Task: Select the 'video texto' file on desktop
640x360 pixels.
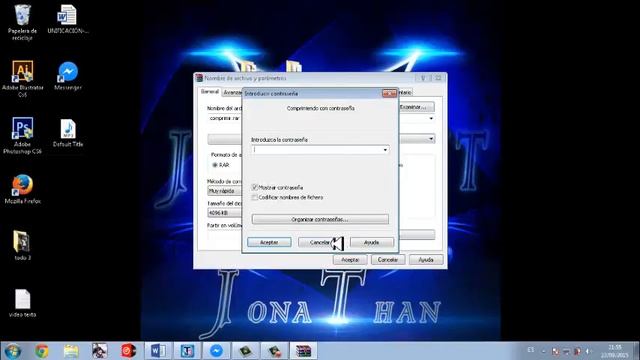Action: (x=22, y=303)
